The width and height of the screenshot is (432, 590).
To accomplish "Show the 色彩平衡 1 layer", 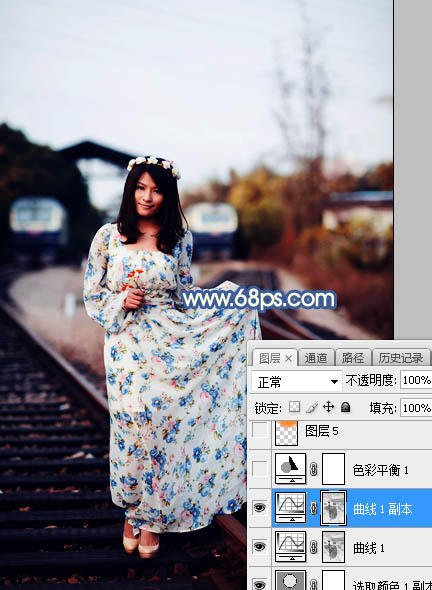I will (260, 469).
